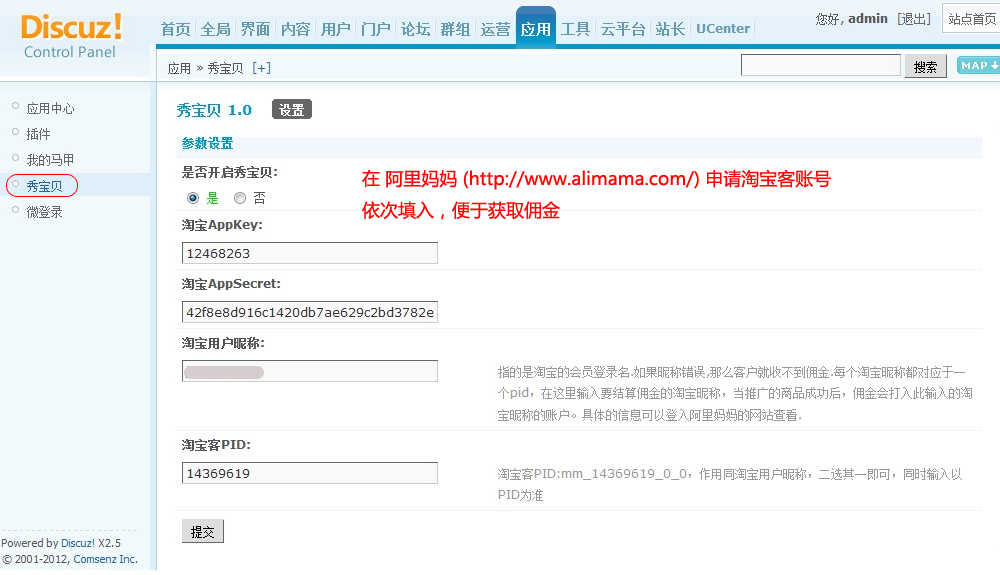
Task: Open the 群组 menu tab
Action: [455, 29]
